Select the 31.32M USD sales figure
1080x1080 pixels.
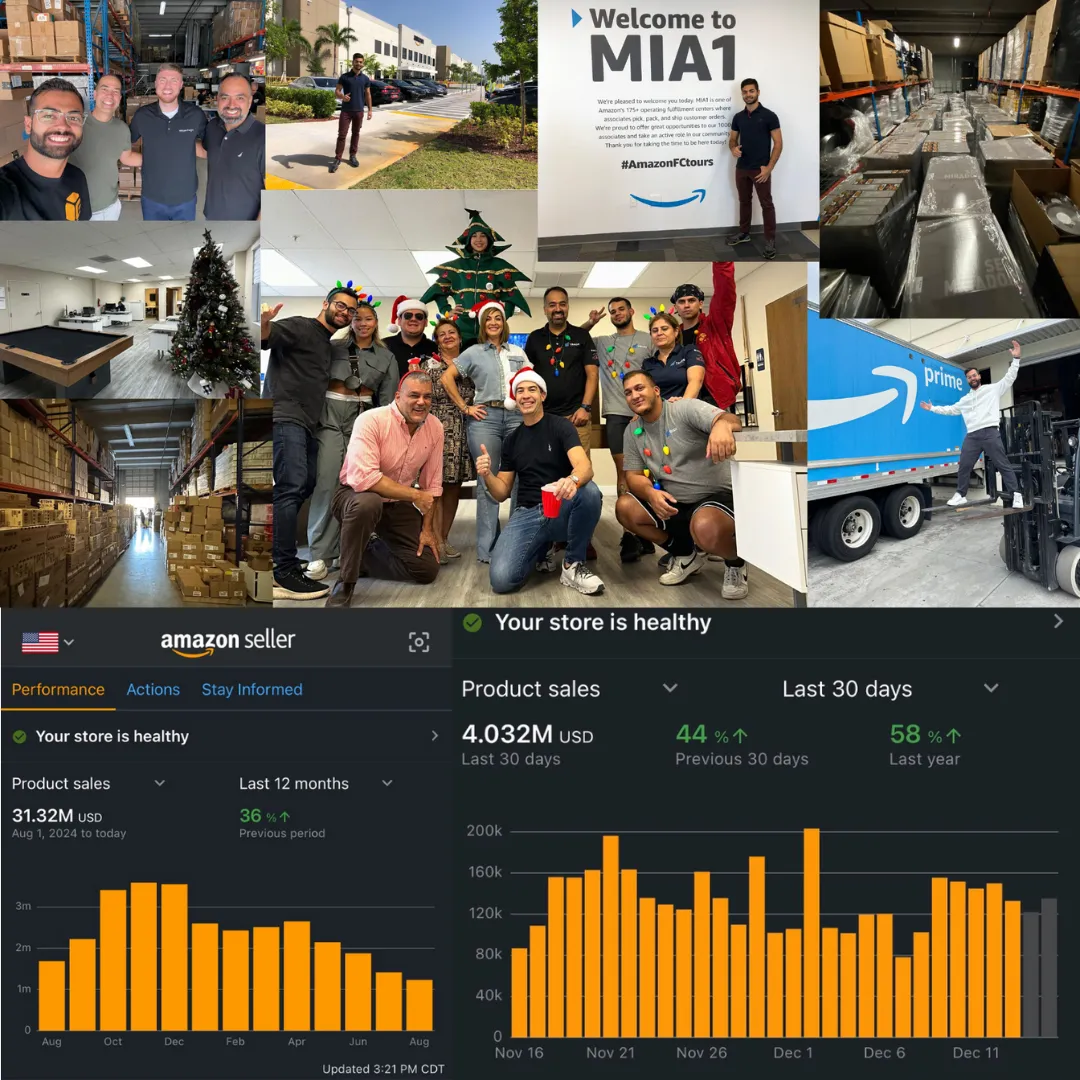(57, 816)
